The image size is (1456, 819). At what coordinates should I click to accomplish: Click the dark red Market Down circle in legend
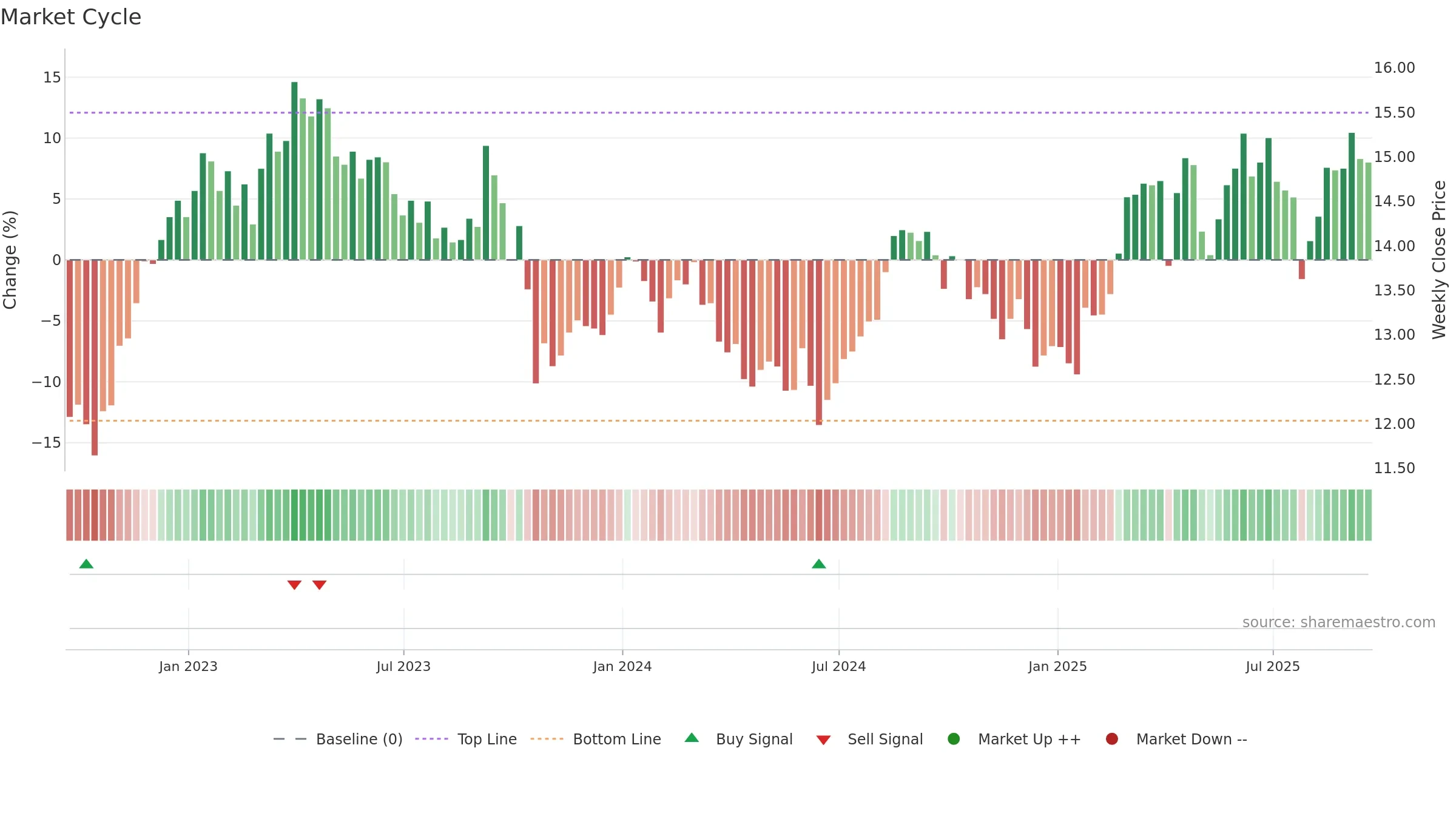(1112, 739)
